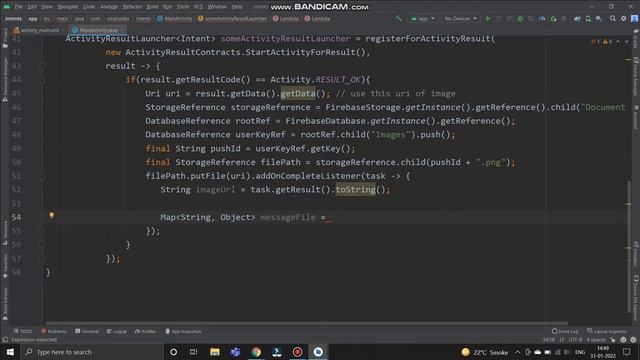The width and height of the screenshot is (640, 360).
Task: Show hidden system tray icons chevron
Action: [518, 352]
